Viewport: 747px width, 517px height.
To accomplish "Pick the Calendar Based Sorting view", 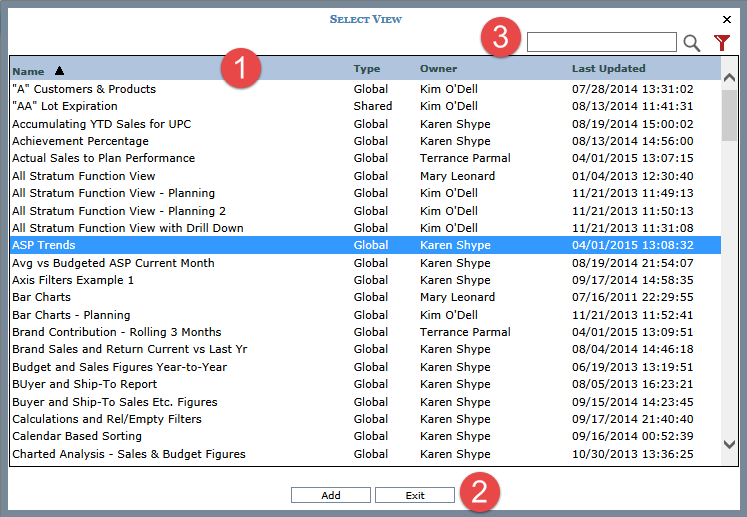I will [x=77, y=436].
